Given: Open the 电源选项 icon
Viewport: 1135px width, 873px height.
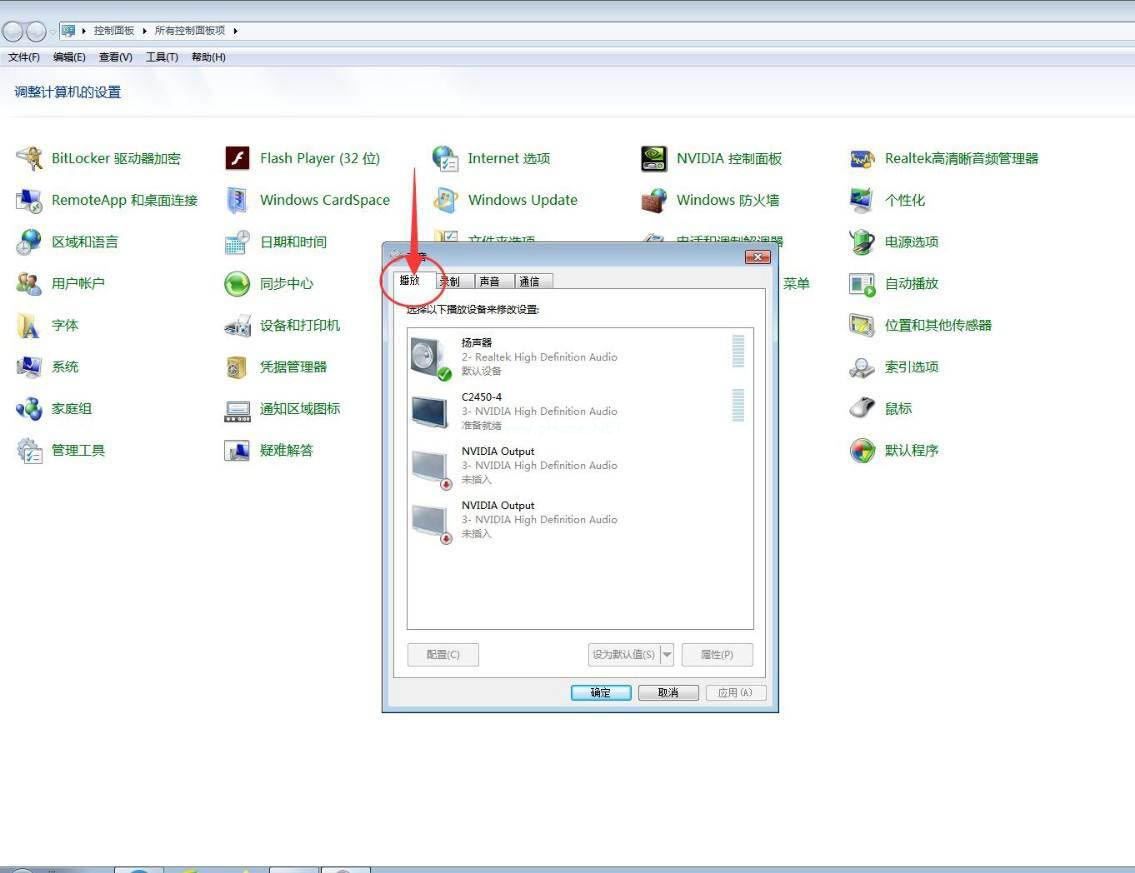Looking at the screenshot, I should 862,242.
